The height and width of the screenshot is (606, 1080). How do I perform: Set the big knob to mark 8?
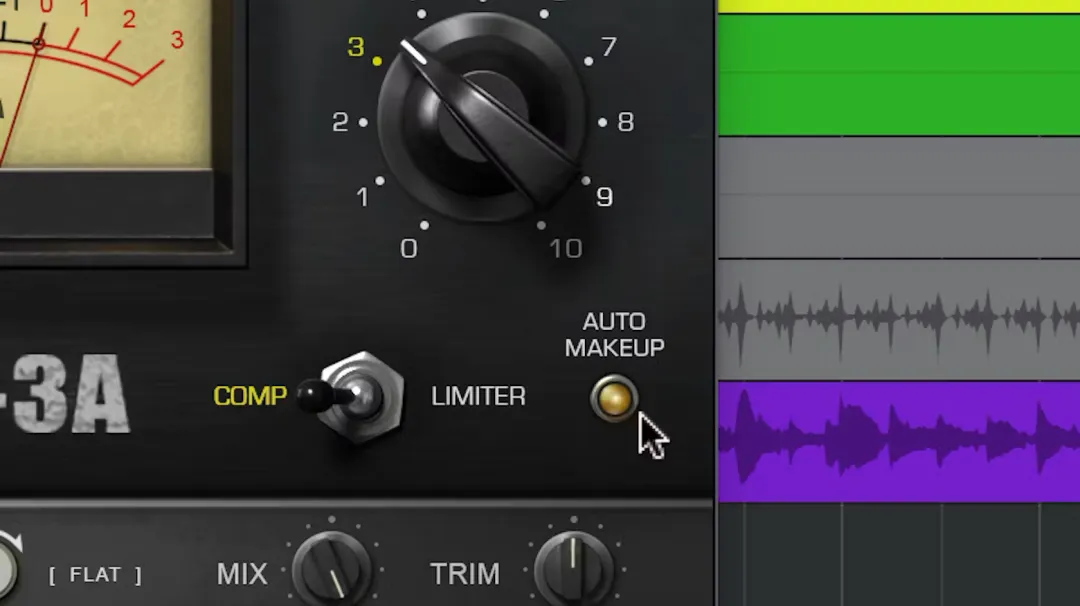click(625, 122)
